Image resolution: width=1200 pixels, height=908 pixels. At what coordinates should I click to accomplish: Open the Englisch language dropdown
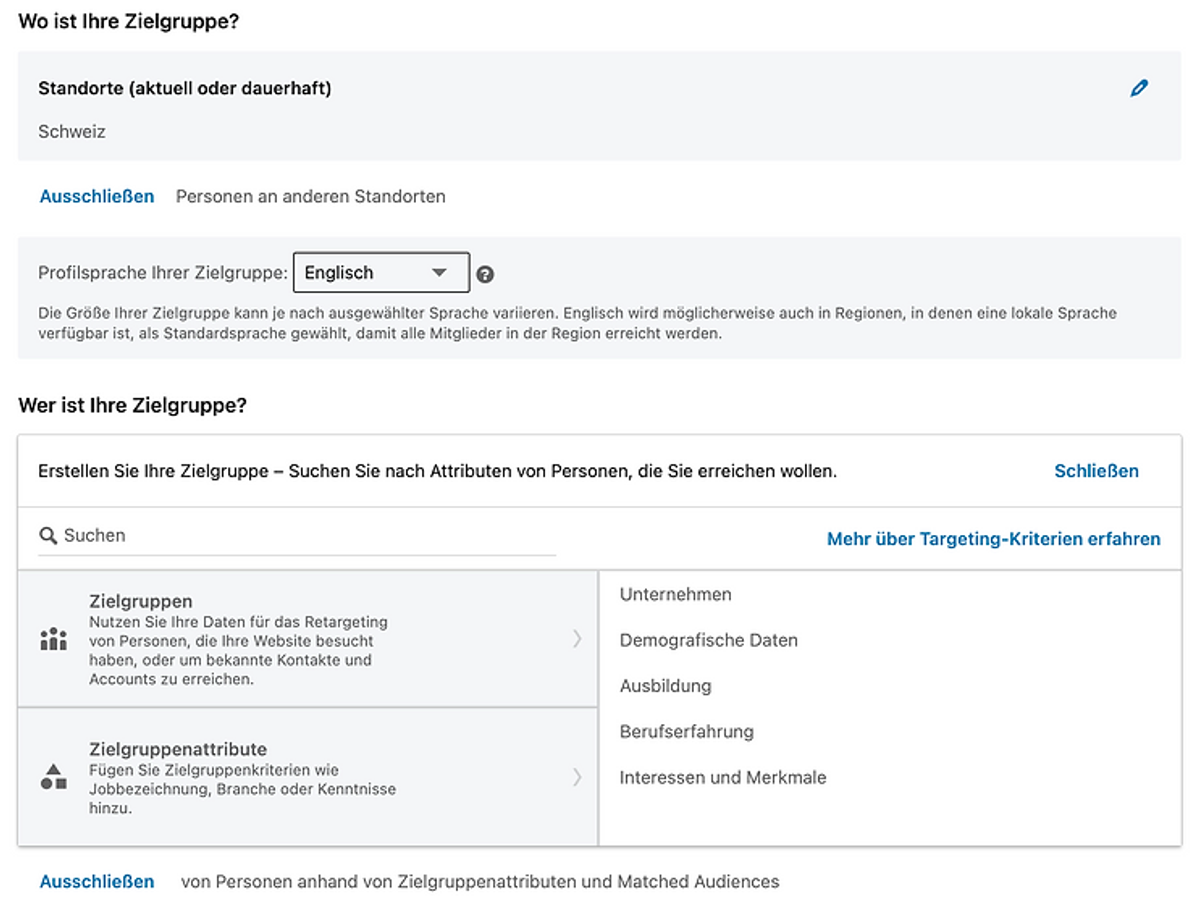[x=381, y=273]
